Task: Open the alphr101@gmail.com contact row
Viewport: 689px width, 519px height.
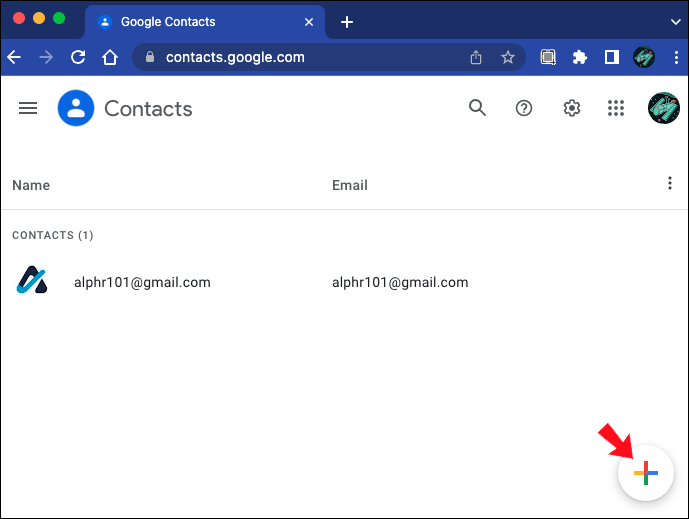Action: click(344, 282)
